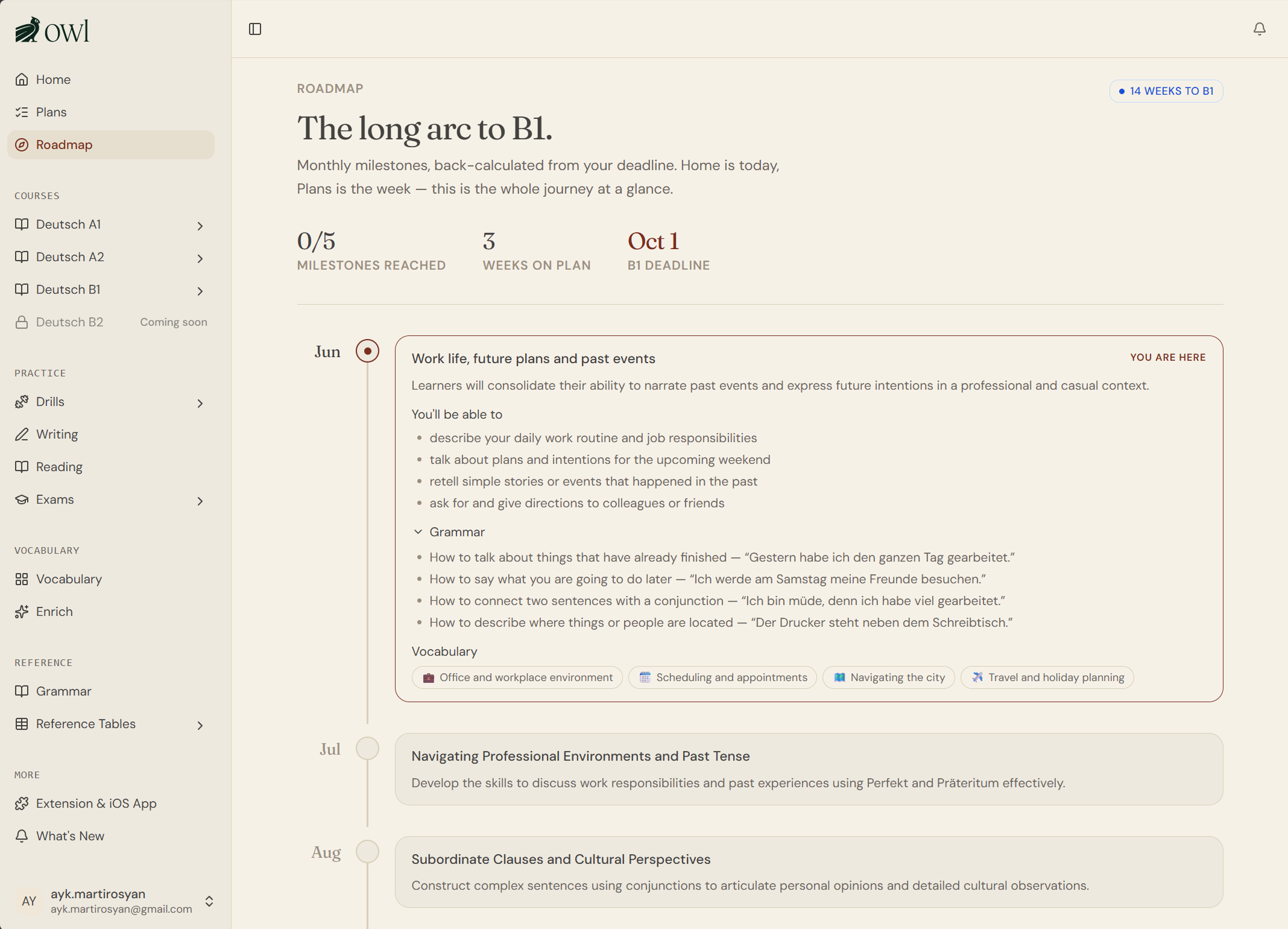Click the Deutsch B1 book icon
The height and width of the screenshot is (929, 1288).
[22, 290]
